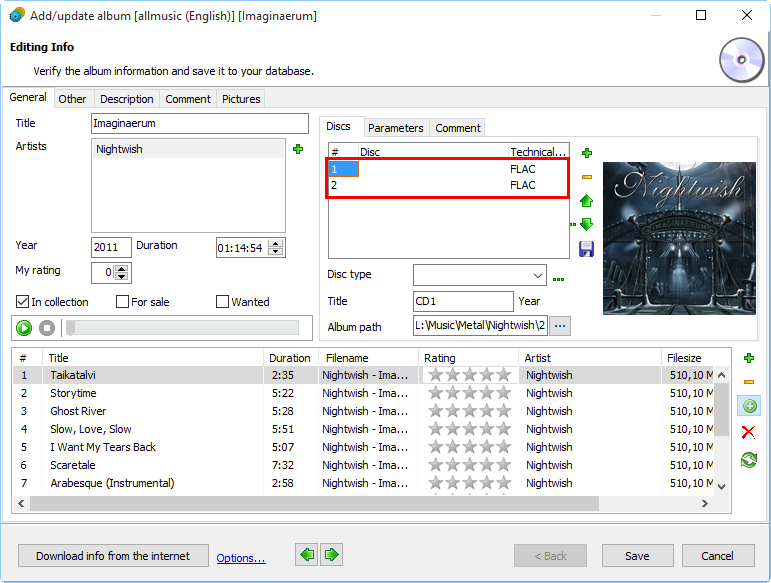Move selected disc down with green arrow
The height and width of the screenshot is (583, 771).
click(587, 225)
